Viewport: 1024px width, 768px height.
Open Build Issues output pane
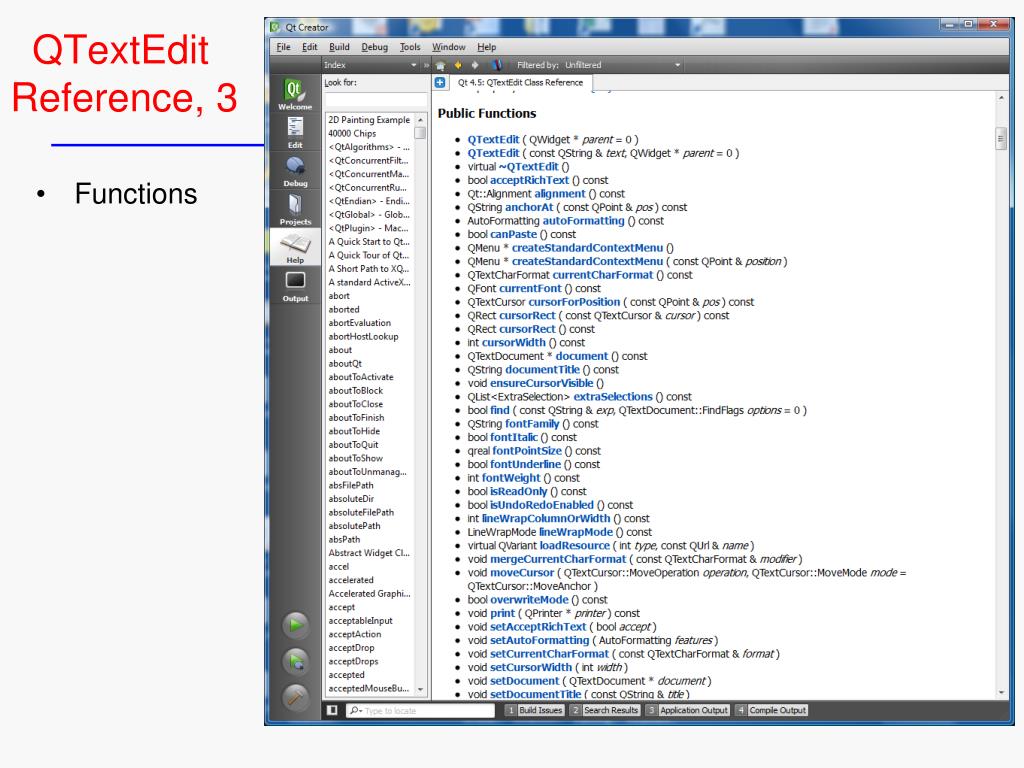tap(534, 710)
